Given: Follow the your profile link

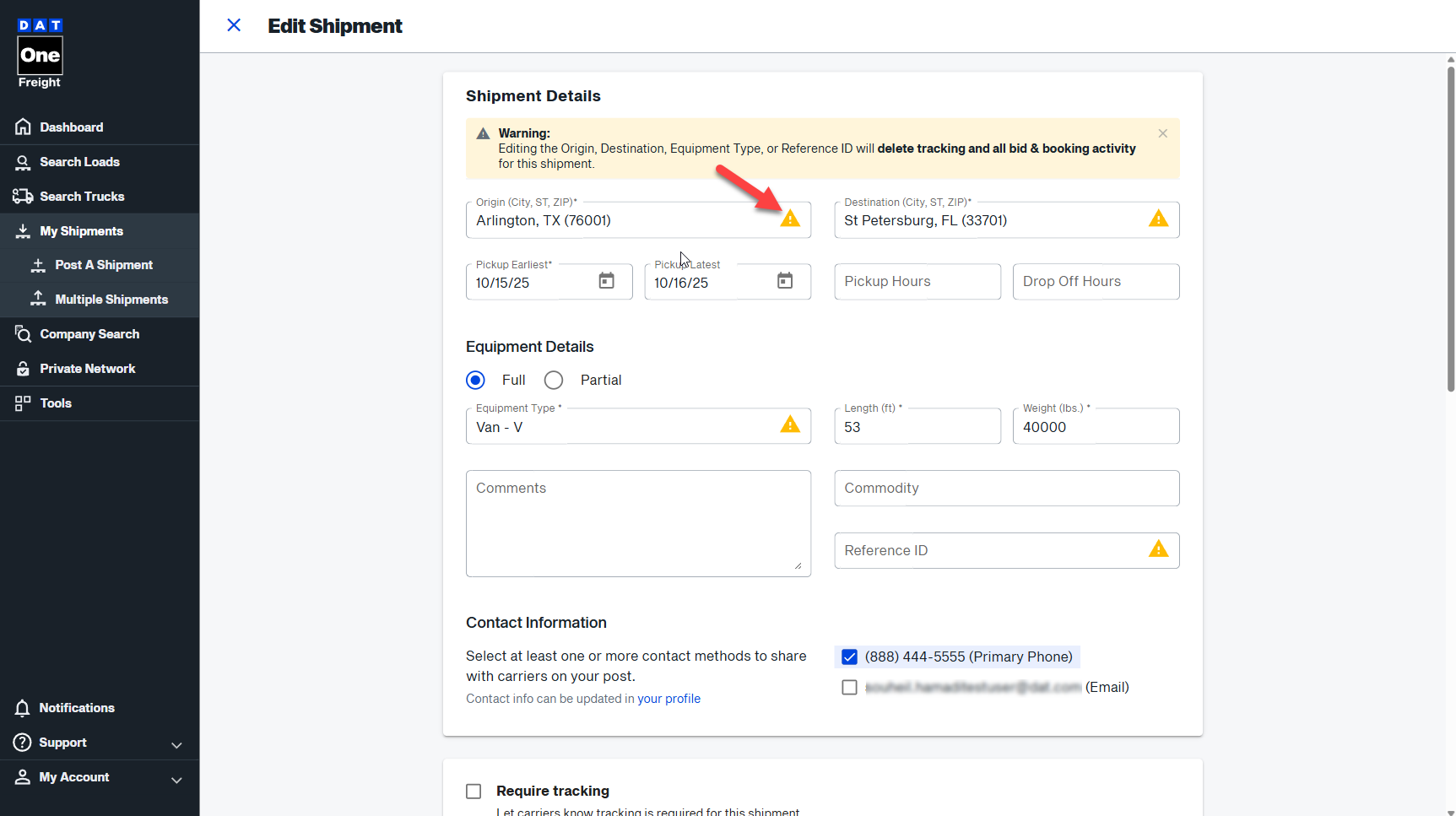Looking at the screenshot, I should pyautogui.click(x=668, y=699).
